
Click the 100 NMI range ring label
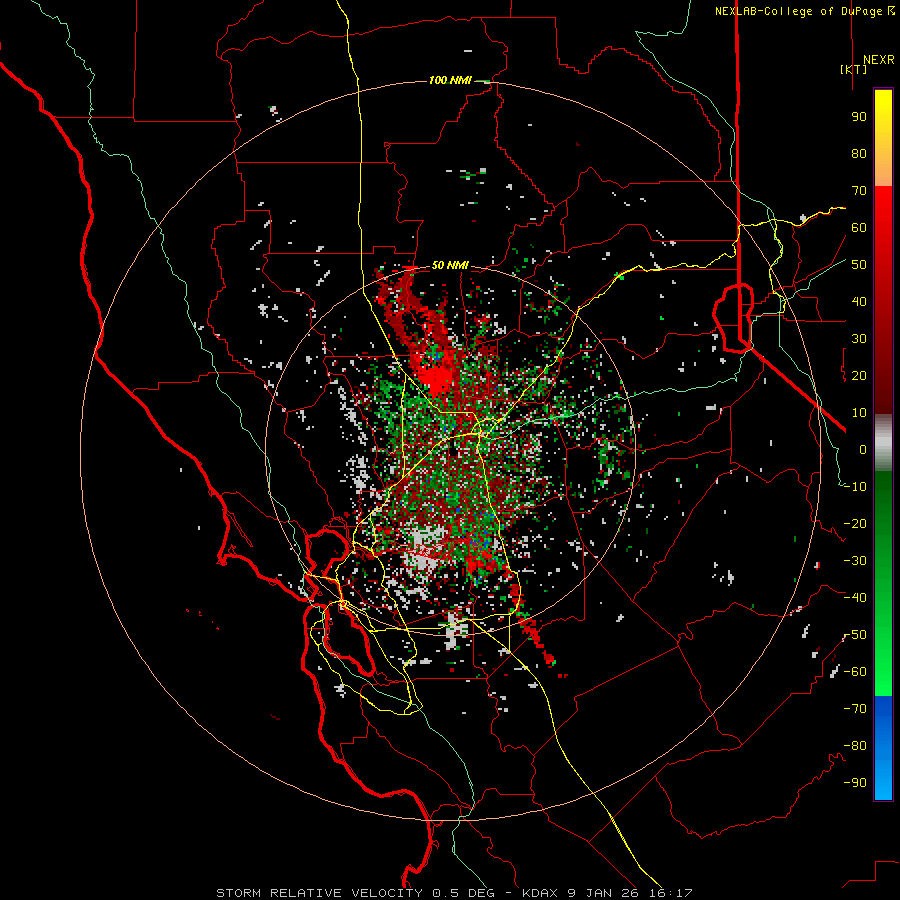[450, 80]
